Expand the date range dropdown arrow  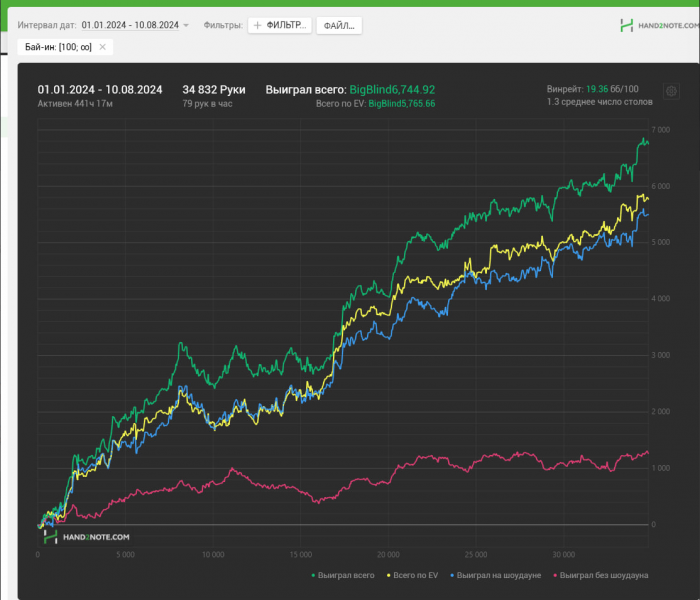[186, 25]
